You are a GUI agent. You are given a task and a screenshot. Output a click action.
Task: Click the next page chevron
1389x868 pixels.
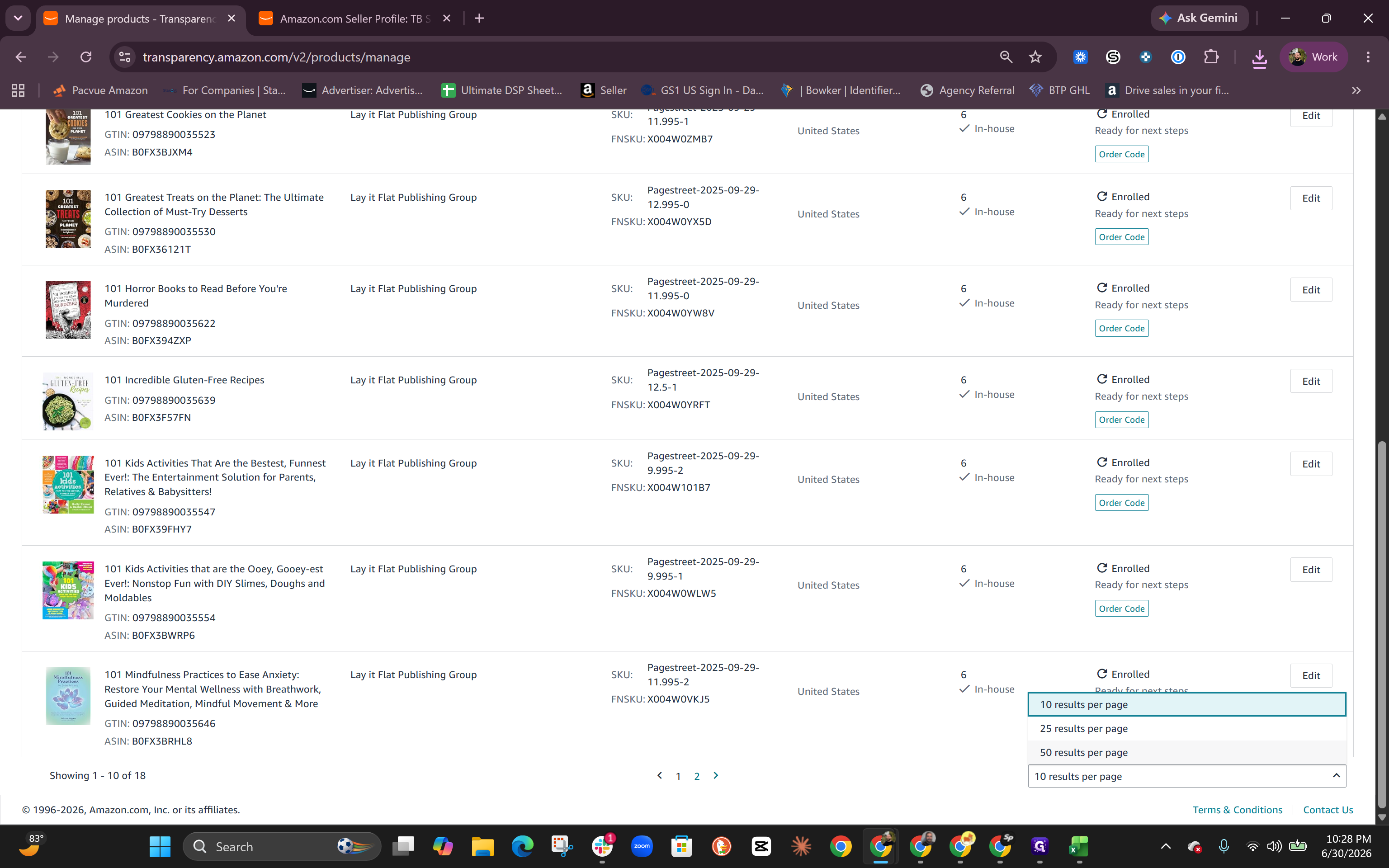716,776
